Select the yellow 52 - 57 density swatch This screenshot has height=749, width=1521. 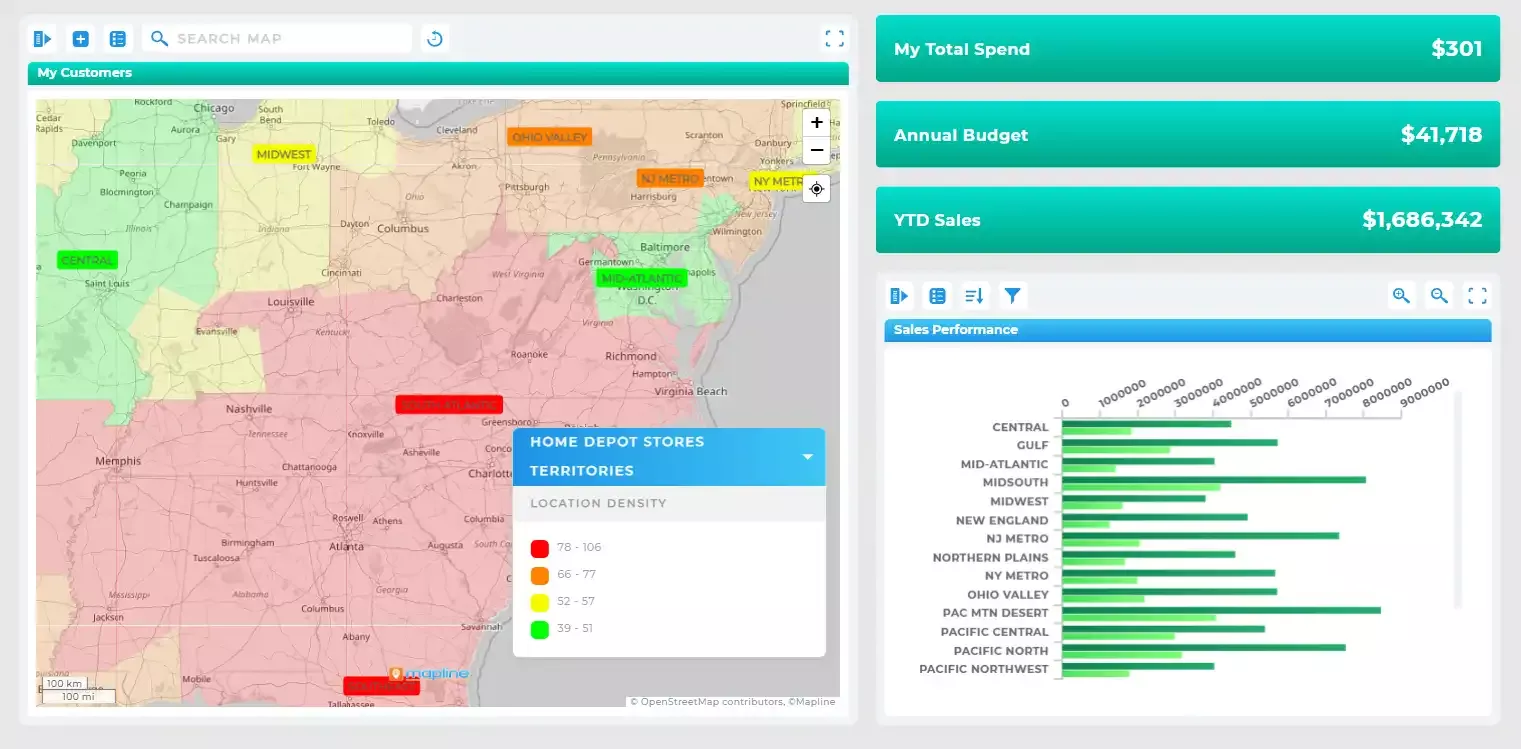540,602
